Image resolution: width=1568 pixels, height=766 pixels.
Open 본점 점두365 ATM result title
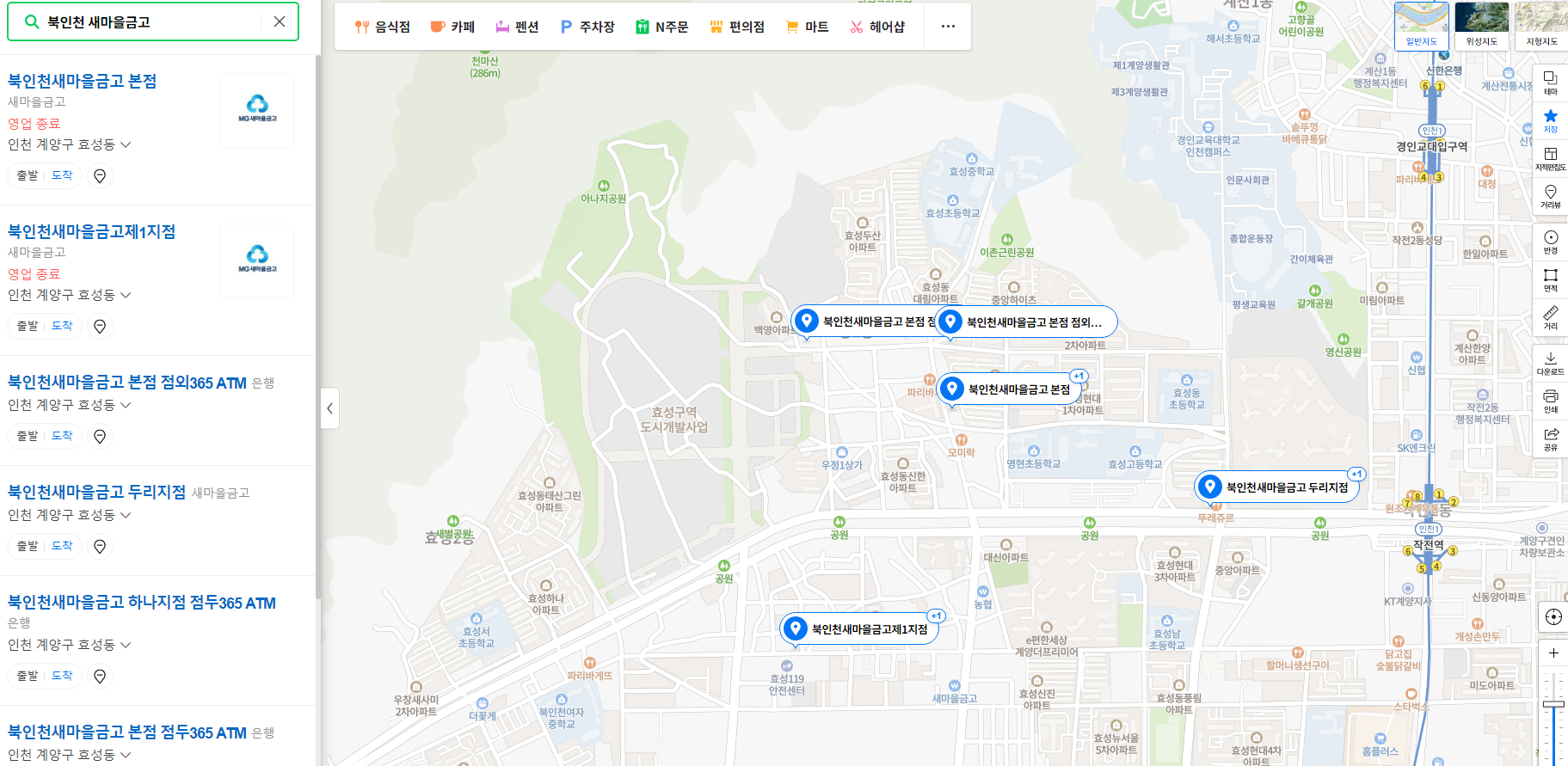(x=127, y=732)
